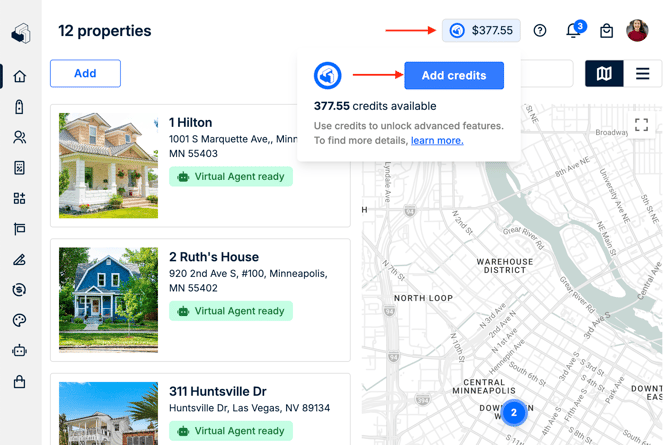Viewport: 670px width, 445px height.
Task: Open the $377.55 credits balance dropdown
Action: (x=481, y=31)
